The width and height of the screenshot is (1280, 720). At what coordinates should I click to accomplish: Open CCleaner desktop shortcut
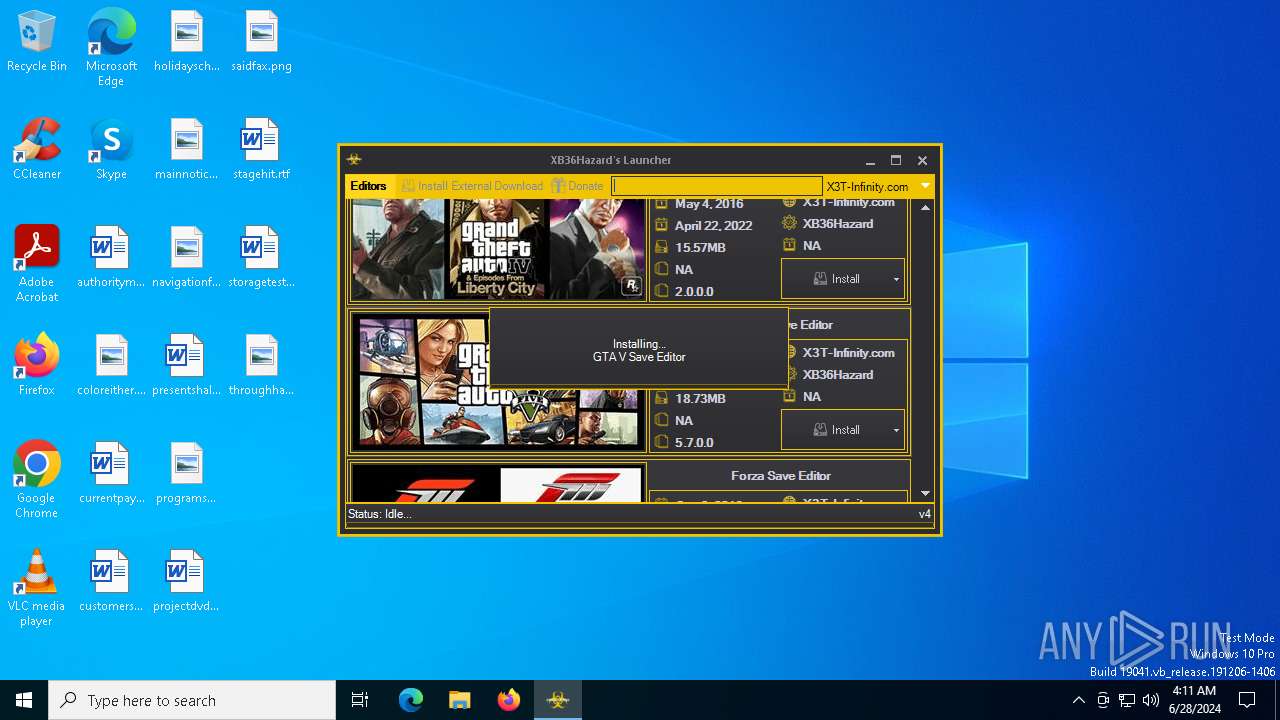[37, 150]
